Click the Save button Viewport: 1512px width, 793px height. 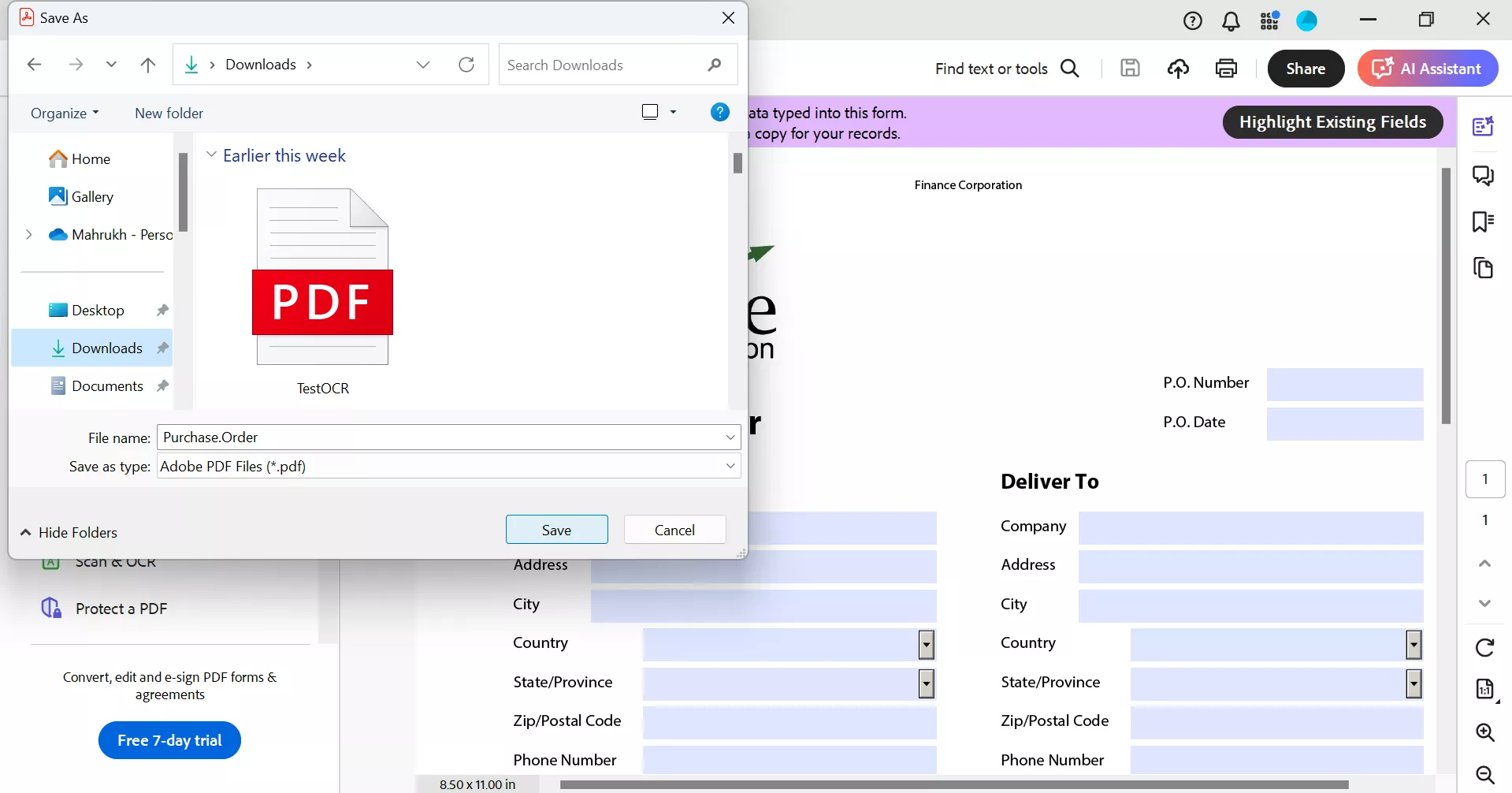(556, 529)
